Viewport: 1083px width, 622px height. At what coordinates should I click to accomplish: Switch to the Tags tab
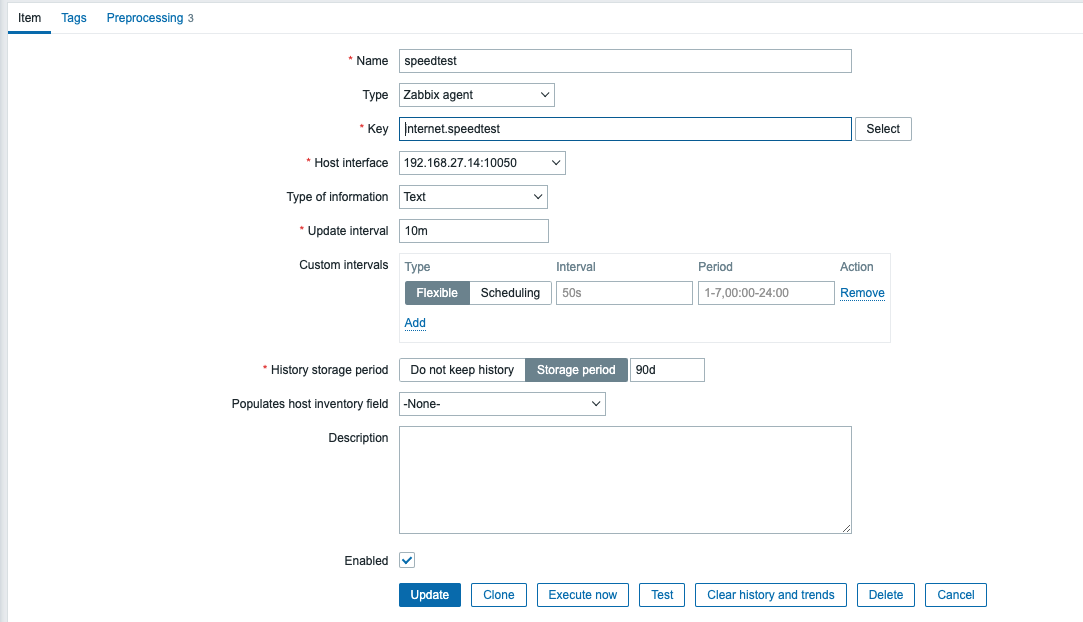pos(74,18)
